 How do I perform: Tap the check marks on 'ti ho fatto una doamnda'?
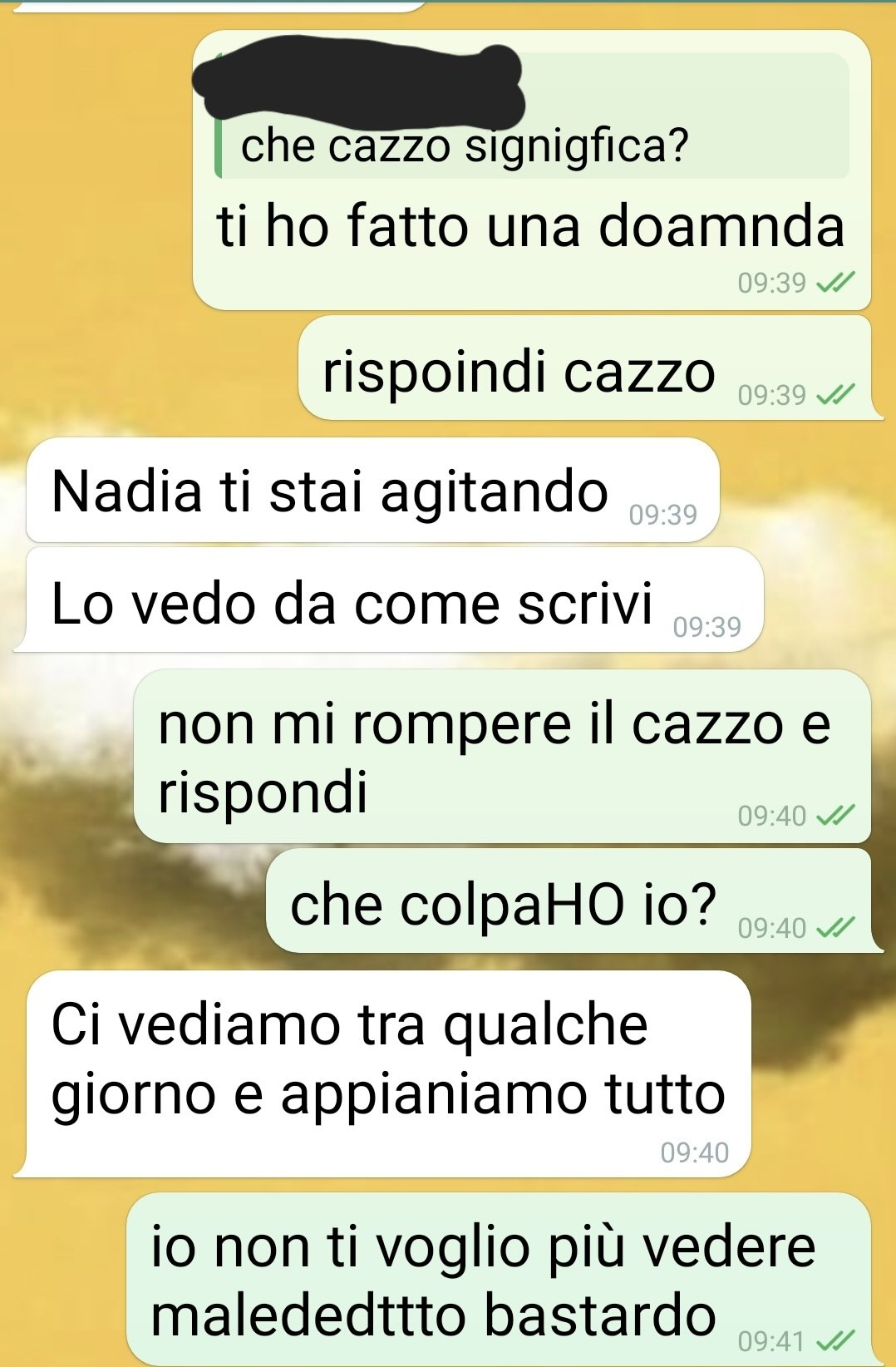tap(835, 284)
